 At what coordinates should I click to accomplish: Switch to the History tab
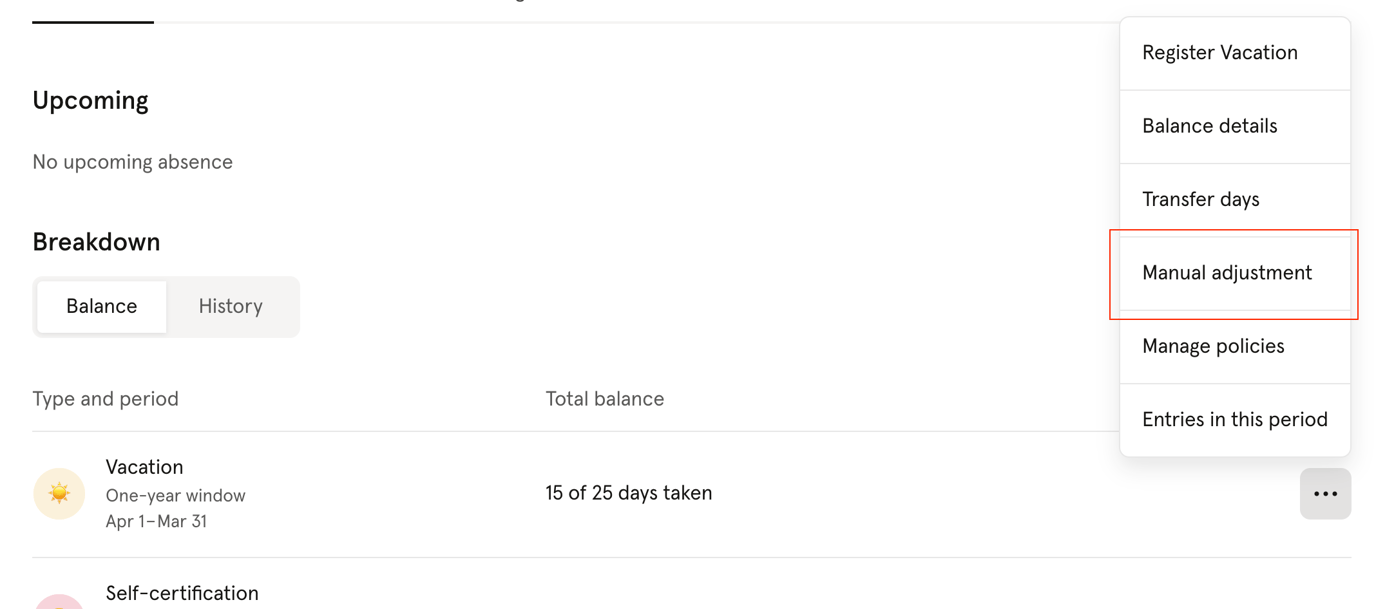[x=230, y=306]
